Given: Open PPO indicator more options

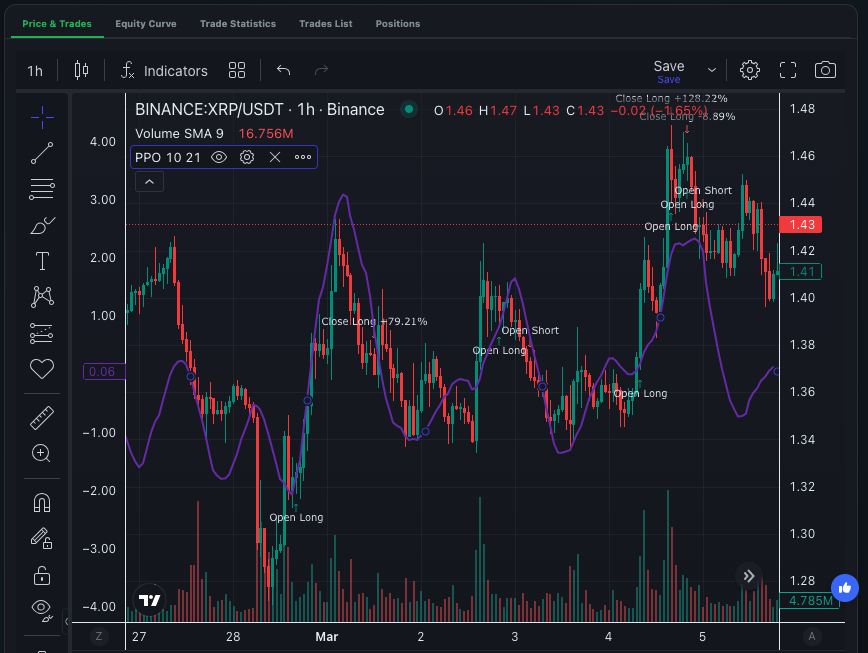Looking at the screenshot, I should pos(303,157).
